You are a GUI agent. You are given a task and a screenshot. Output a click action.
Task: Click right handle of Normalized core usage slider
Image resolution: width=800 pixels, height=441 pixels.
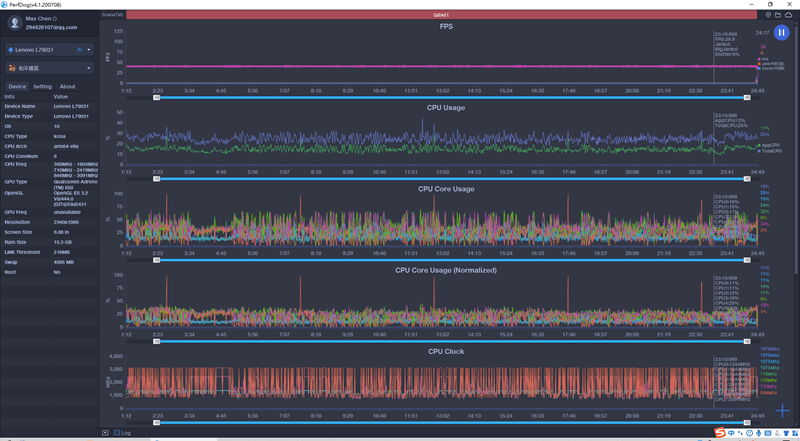[x=747, y=341]
